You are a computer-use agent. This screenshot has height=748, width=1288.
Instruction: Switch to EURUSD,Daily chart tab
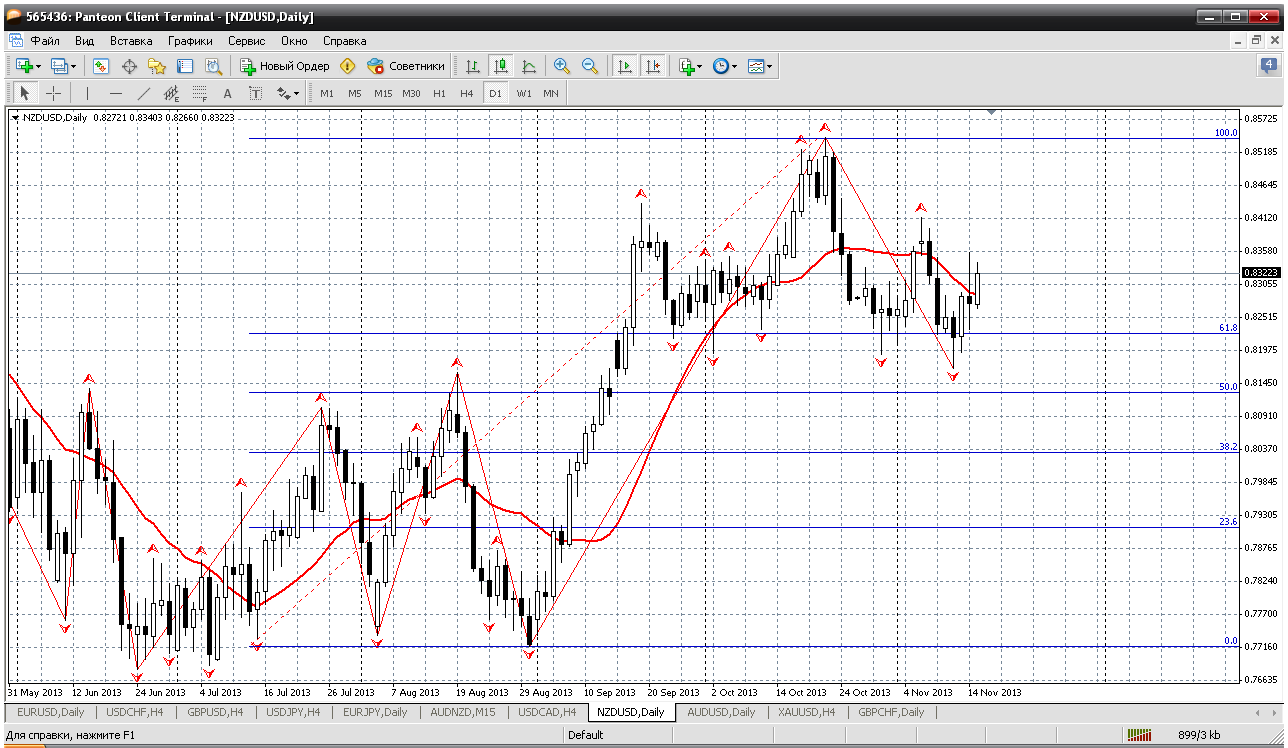52,712
